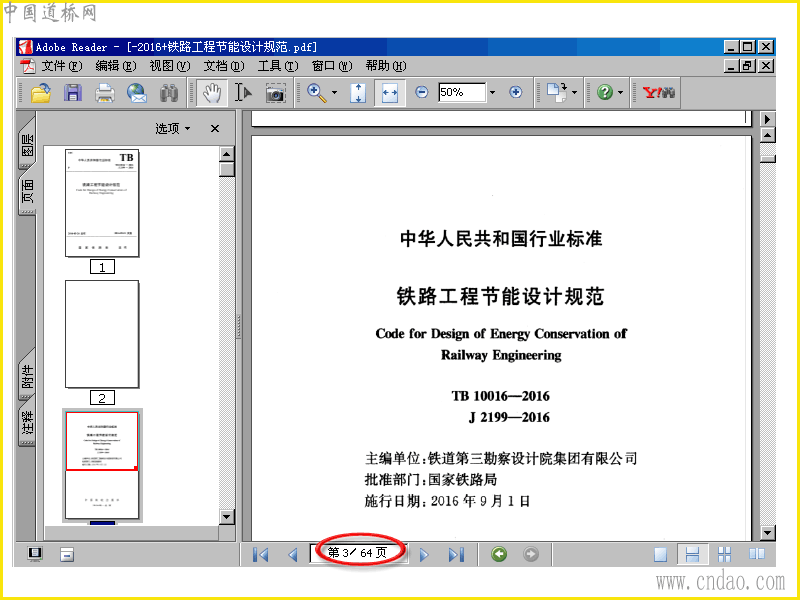Viewport: 800px width, 600px height.
Task: Select the Snapshot camera tool
Action: point(275,93)
